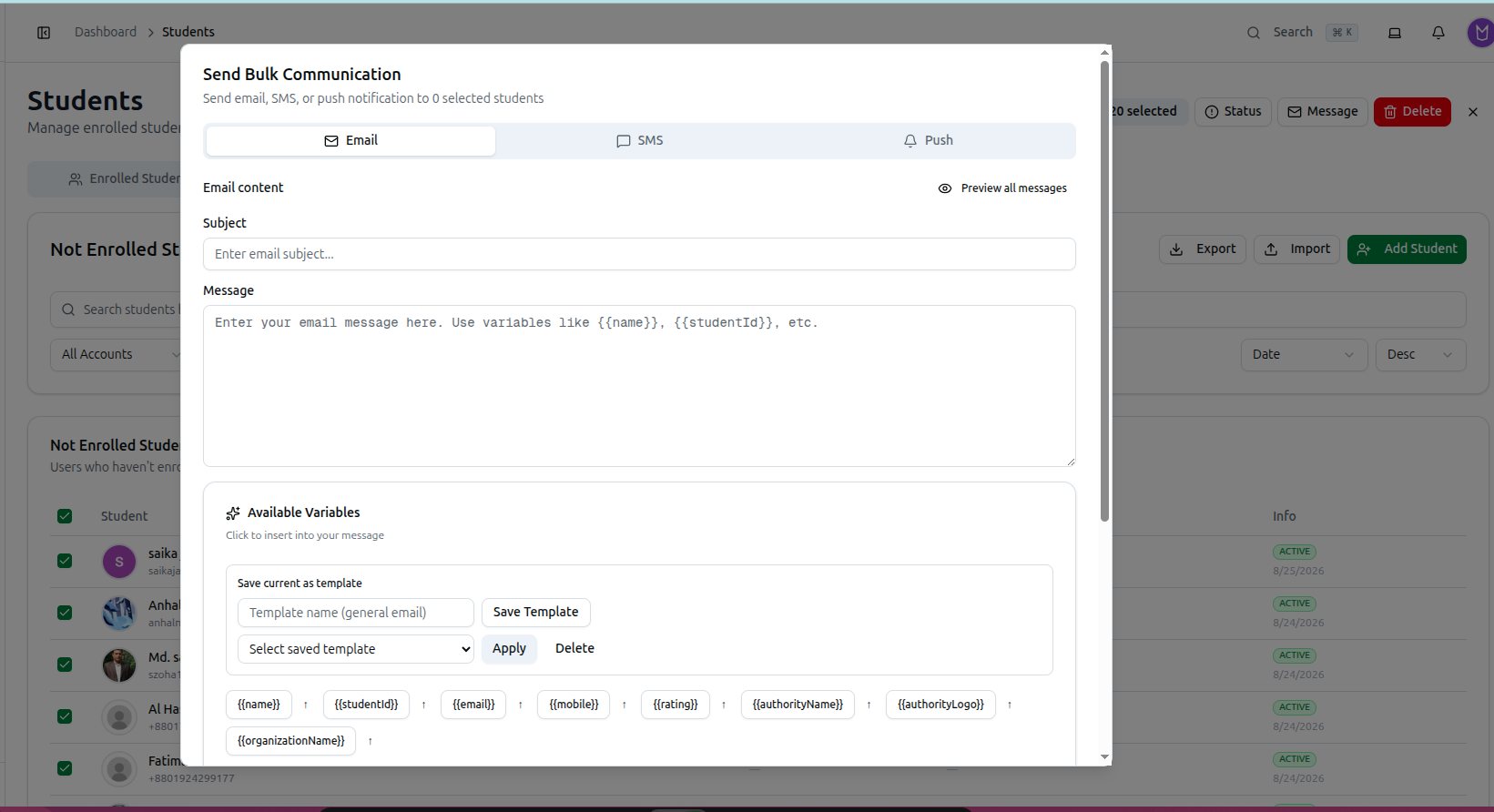Click arrow icon next to {{authorityLogo}}
This screenshot has height=812, width=1494.
tap(1010, 705)
